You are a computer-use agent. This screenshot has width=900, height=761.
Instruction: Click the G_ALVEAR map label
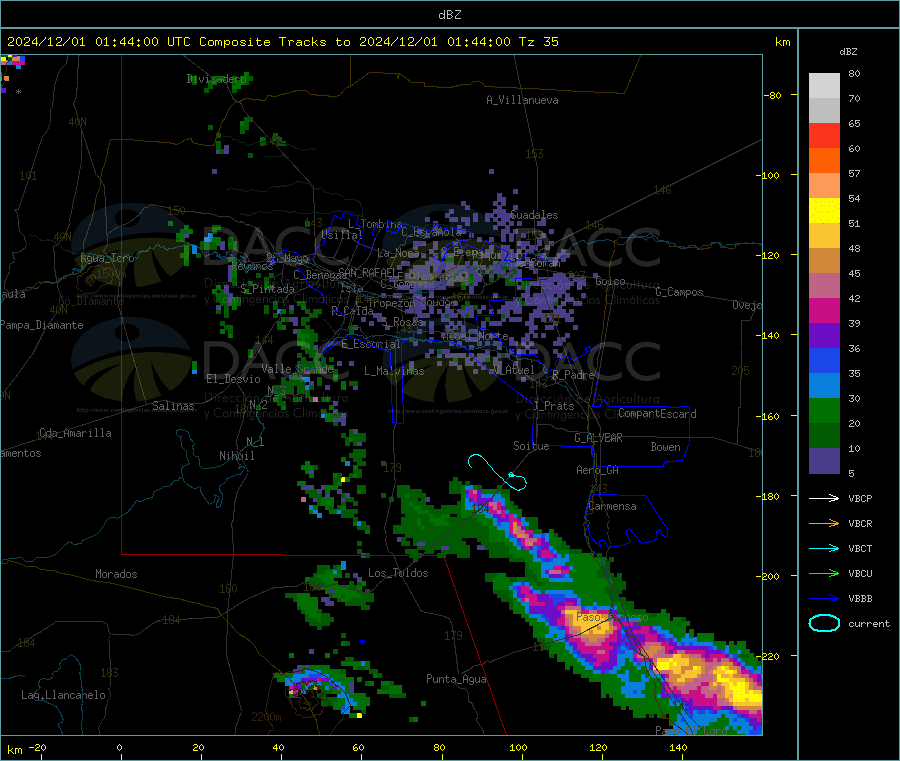598,438
